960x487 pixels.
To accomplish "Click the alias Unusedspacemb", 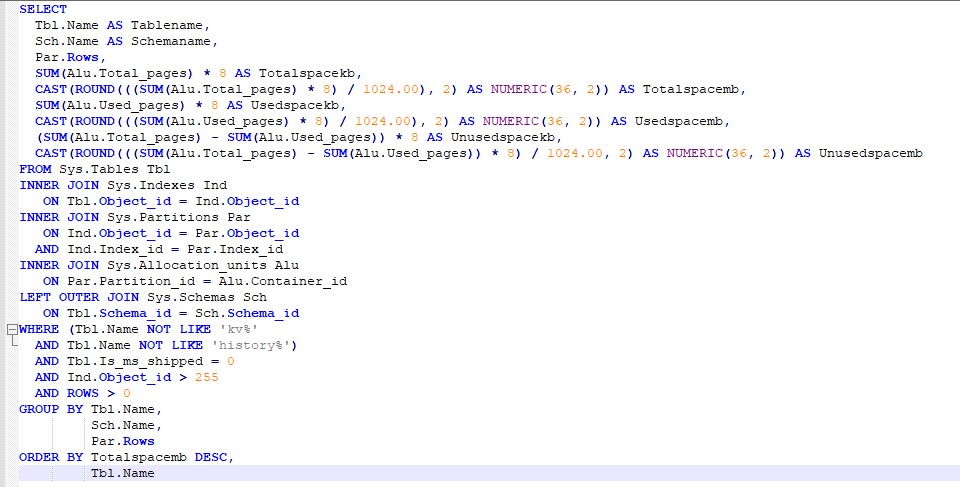I will coord(871,153).
